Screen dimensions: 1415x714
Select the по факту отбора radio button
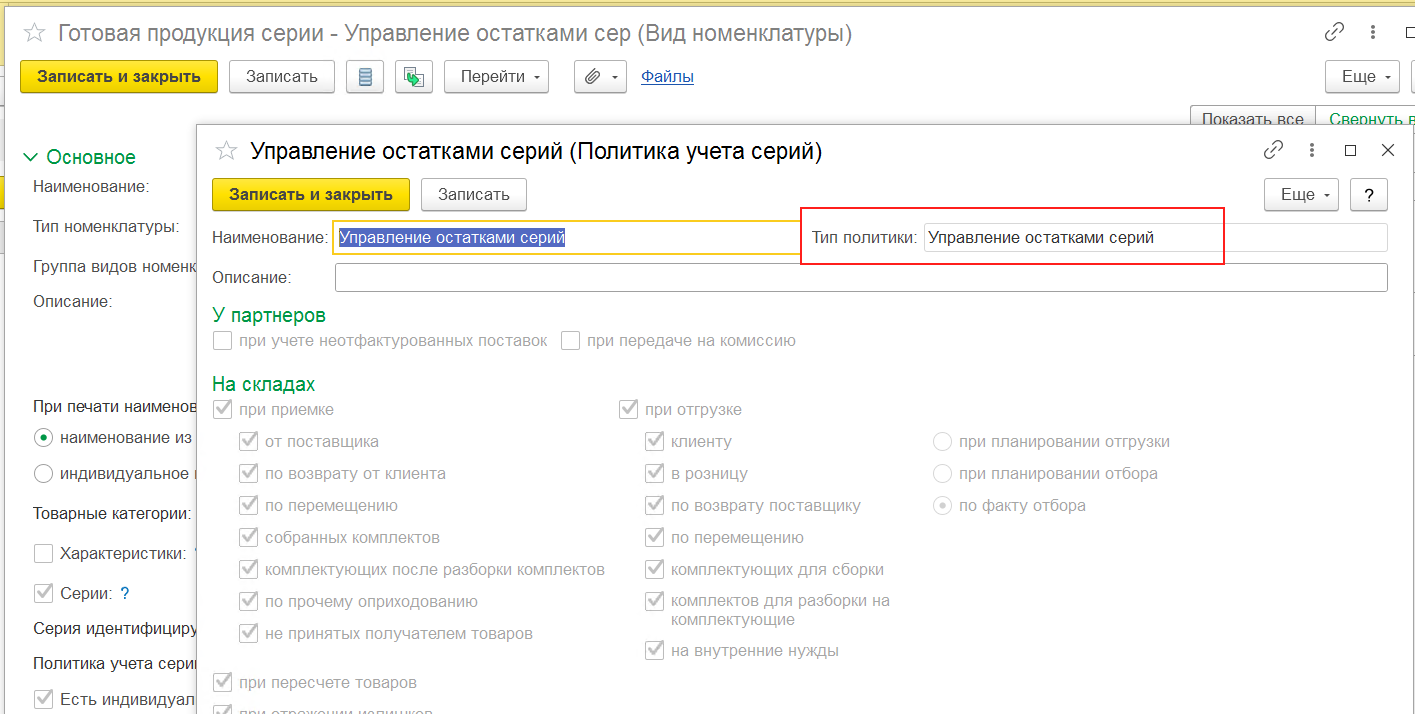click(942, 506)
